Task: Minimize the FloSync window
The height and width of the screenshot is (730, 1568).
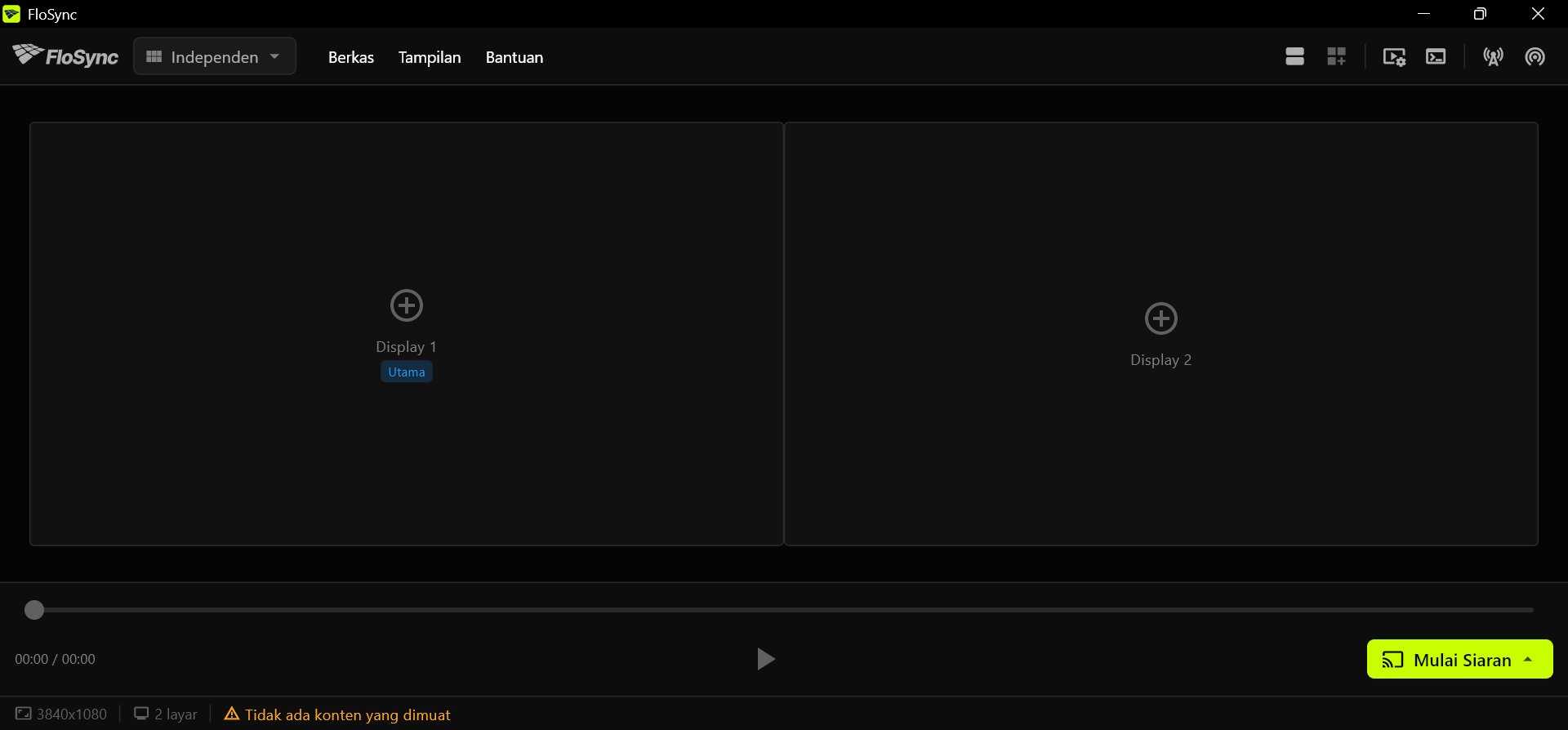Action: tap(1424, 14)
